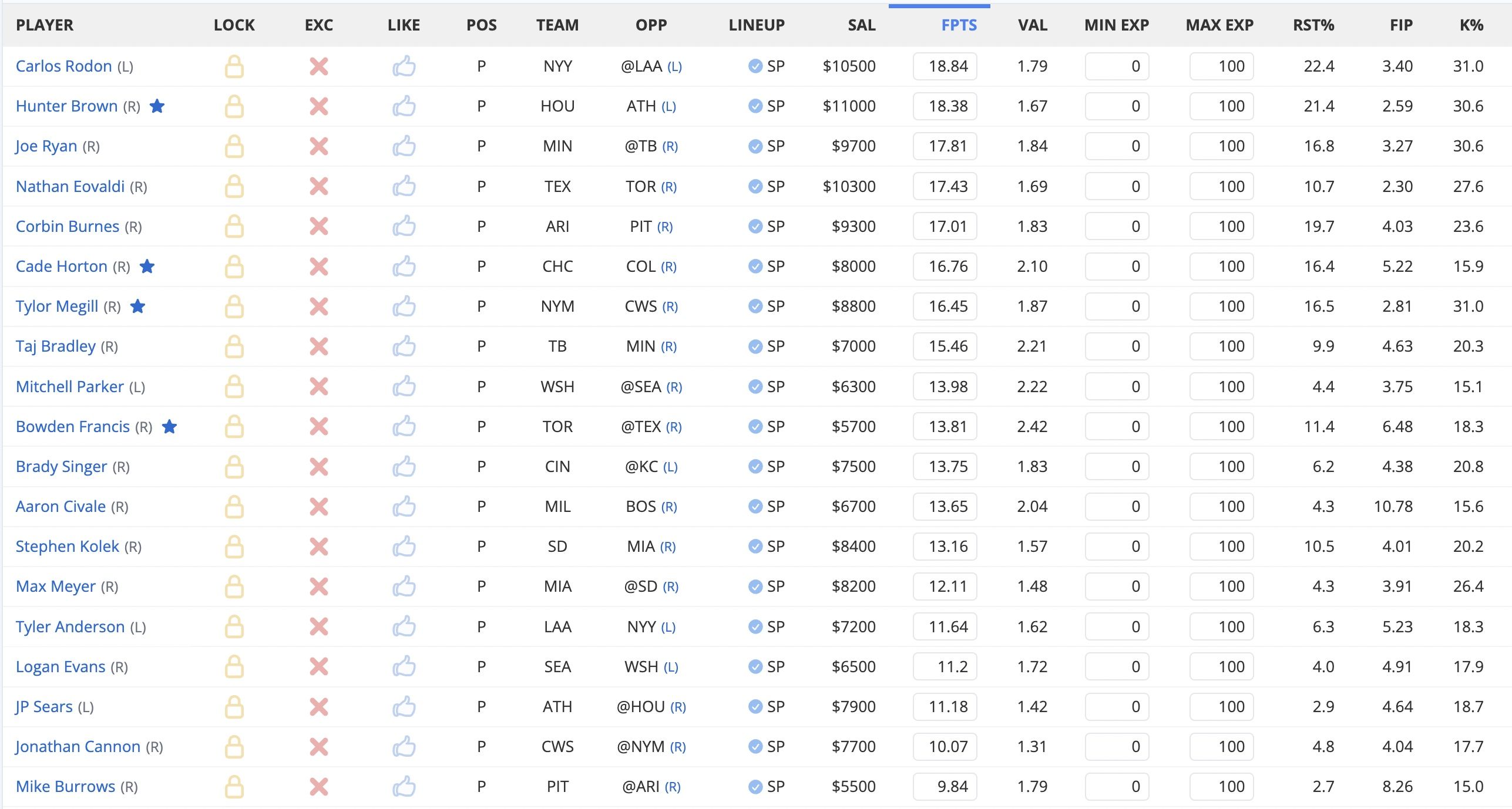Edit Logan Evans FPTS field 11.2
The width and height of the screenshot is (1512, 809).
click(945, 666)
